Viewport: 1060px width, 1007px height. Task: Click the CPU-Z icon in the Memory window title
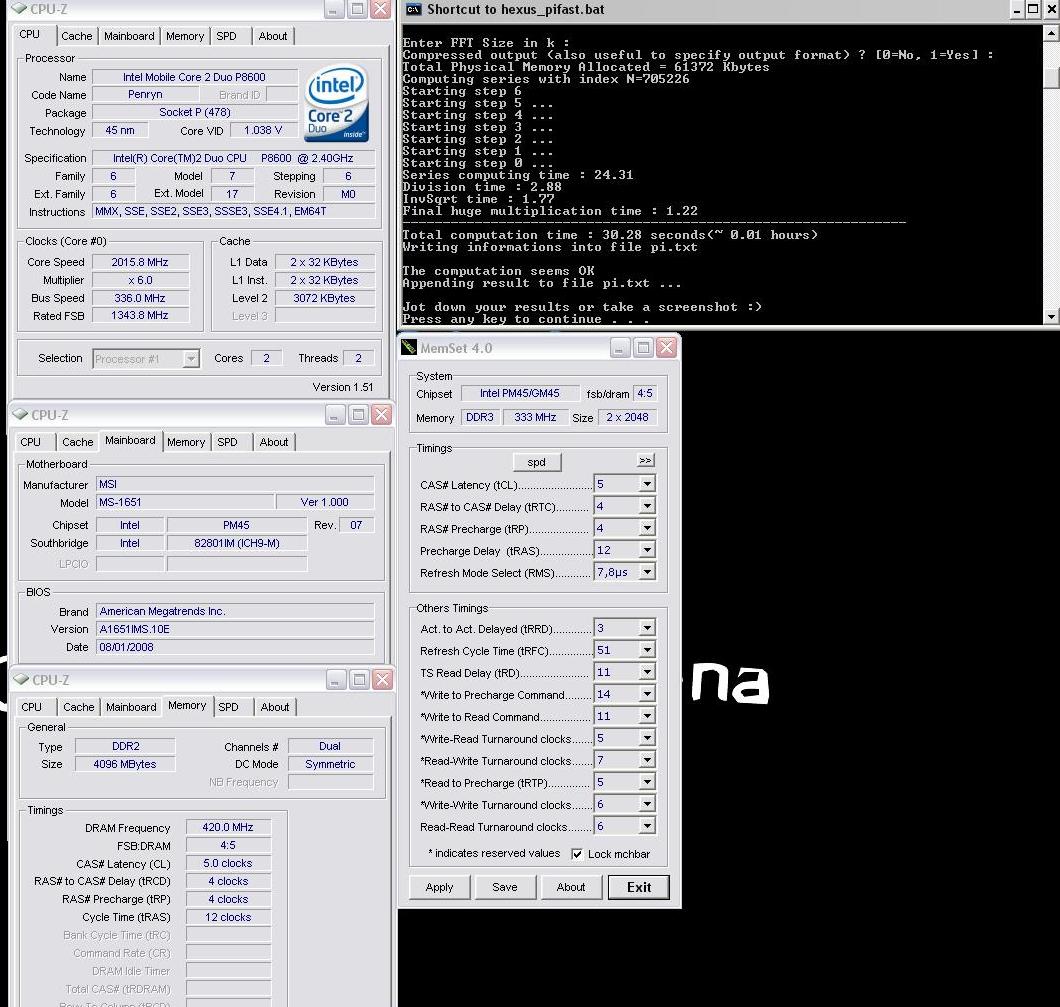click(21, 679)
